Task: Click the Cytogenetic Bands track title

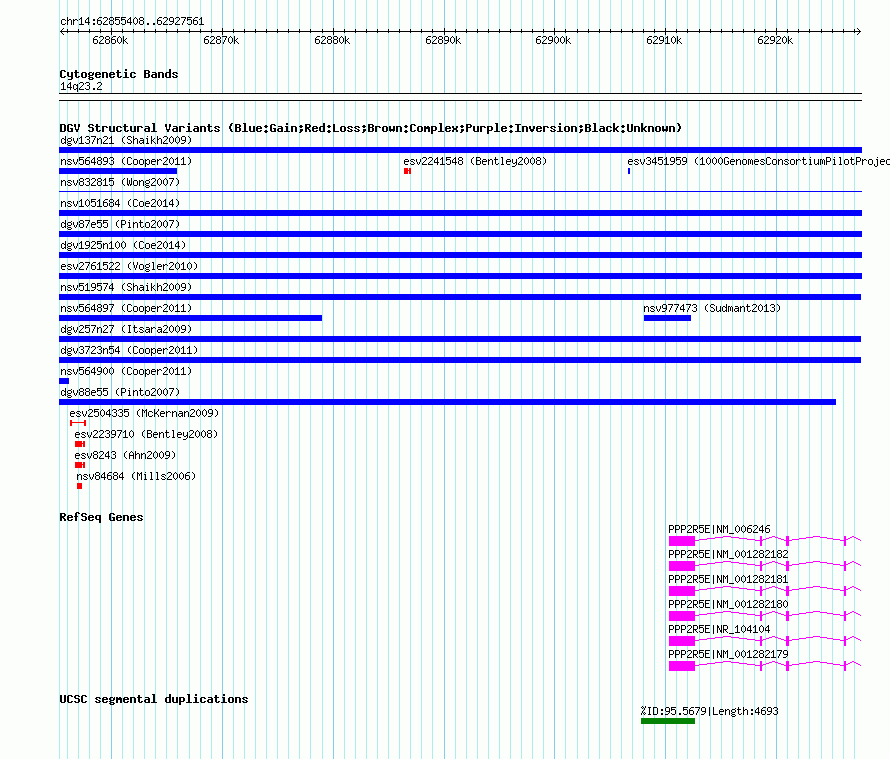Action: coord(119,74)
